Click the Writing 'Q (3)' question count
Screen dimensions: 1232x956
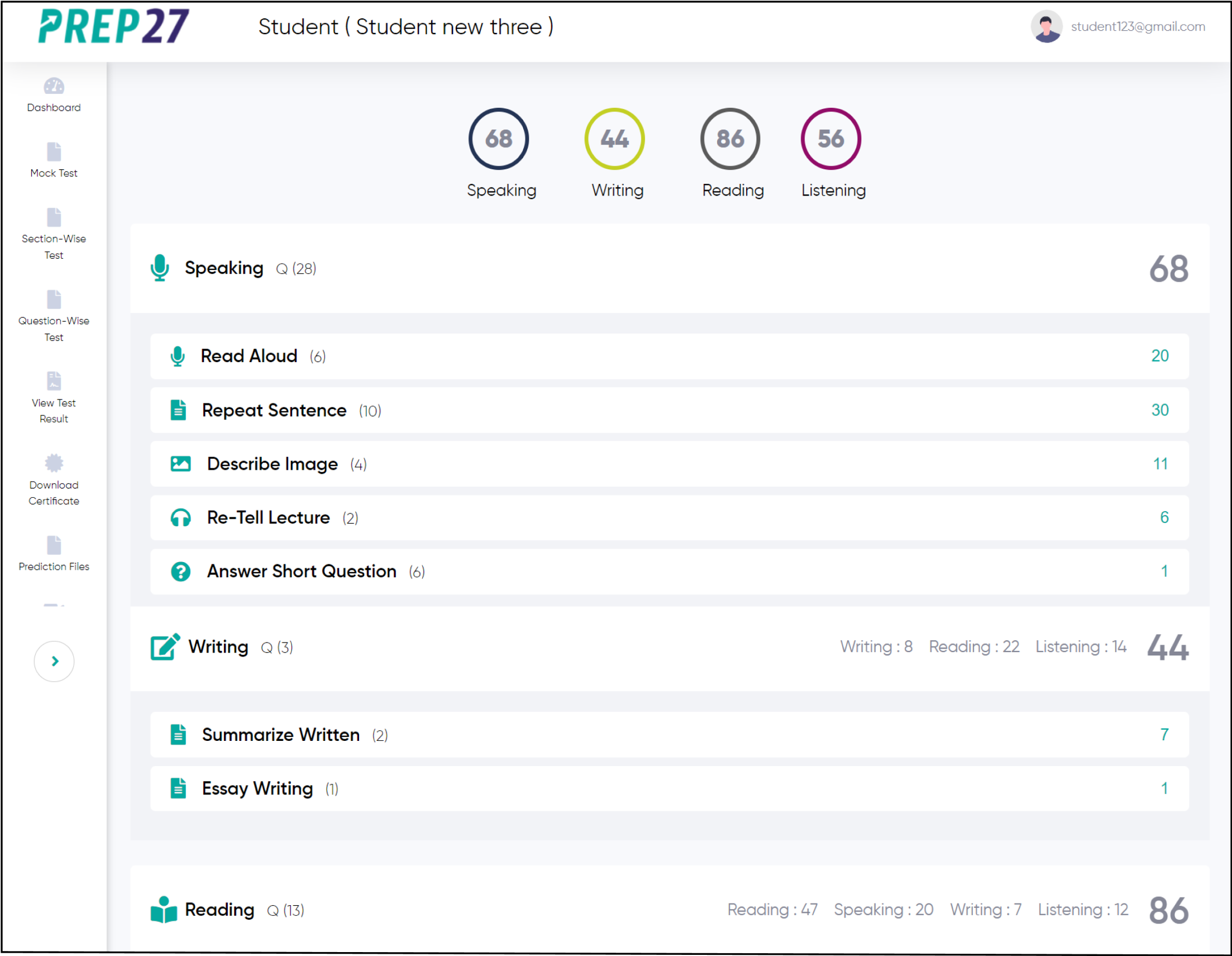(x=277, y=648)
